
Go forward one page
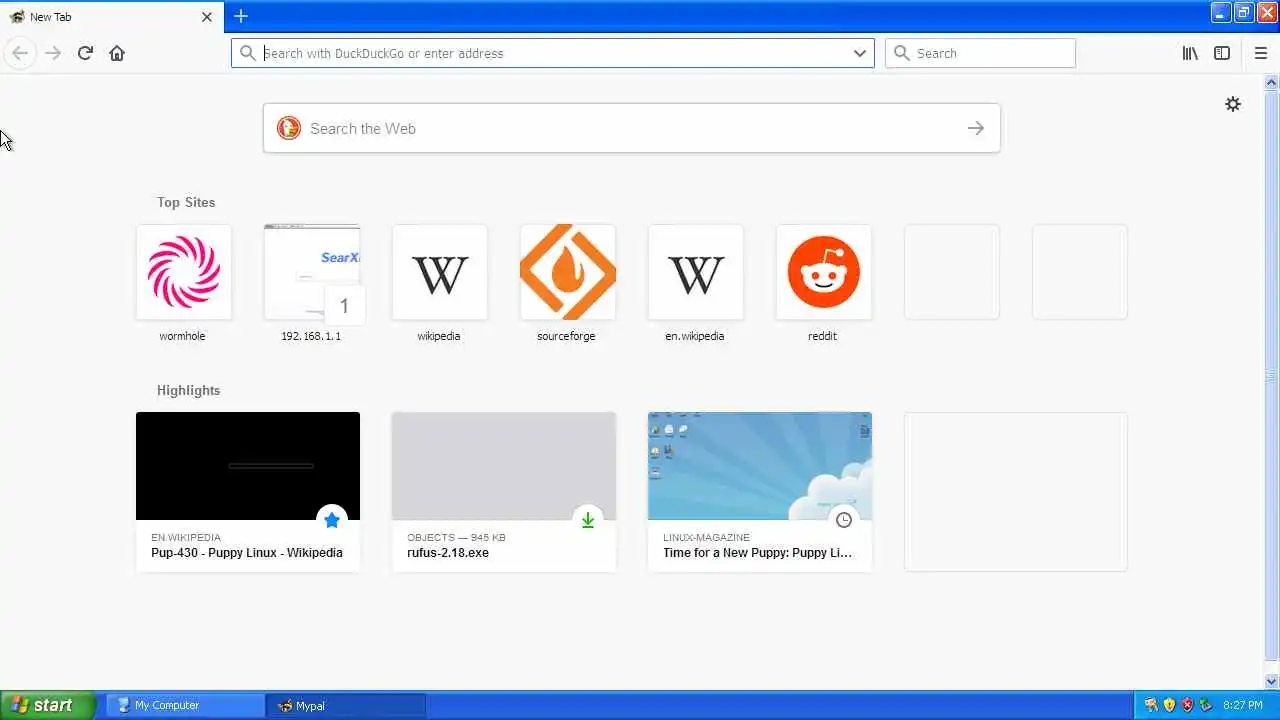pyautogui.click(x=53, y=53)
